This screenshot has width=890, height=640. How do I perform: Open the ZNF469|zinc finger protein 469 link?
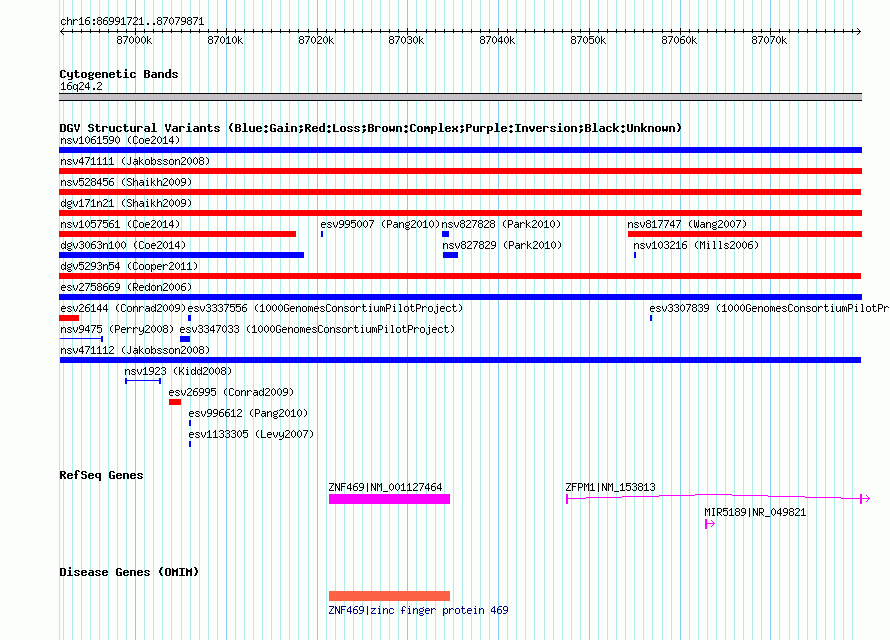tap(418, 610)
